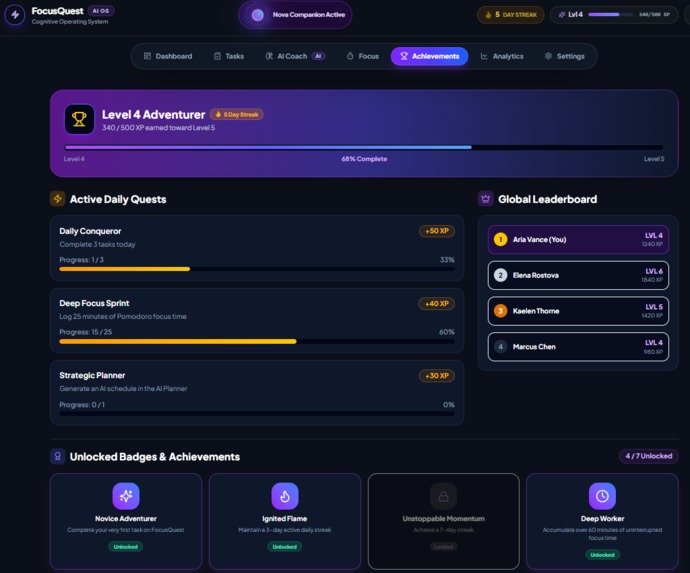The height and width of the screenshot is (573, 690).
Task: Click the Ignited Flame badge icon
Action: [285, 496]
